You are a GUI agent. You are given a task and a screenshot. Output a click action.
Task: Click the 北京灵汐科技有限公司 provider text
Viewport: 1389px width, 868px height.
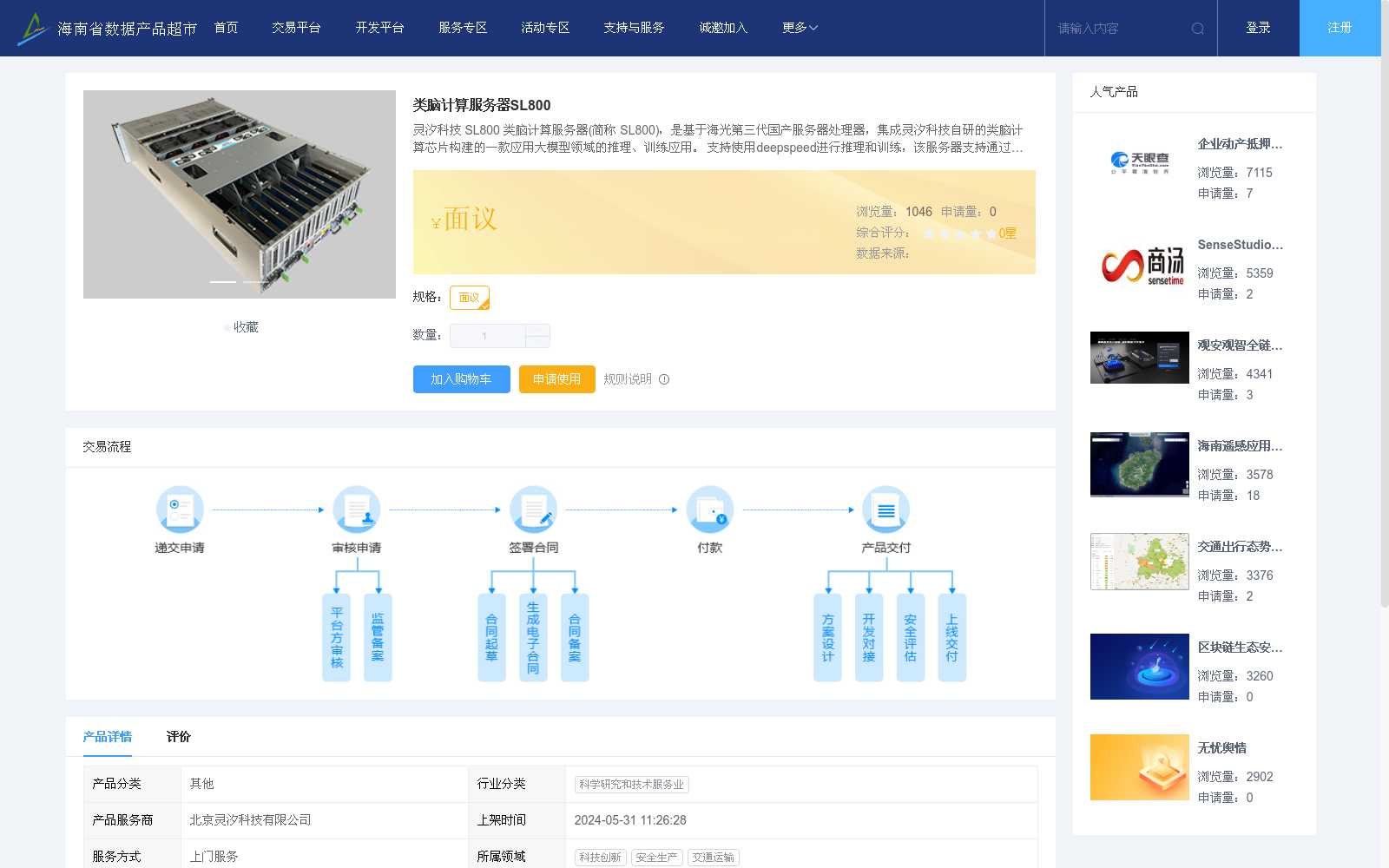[250, 820]
